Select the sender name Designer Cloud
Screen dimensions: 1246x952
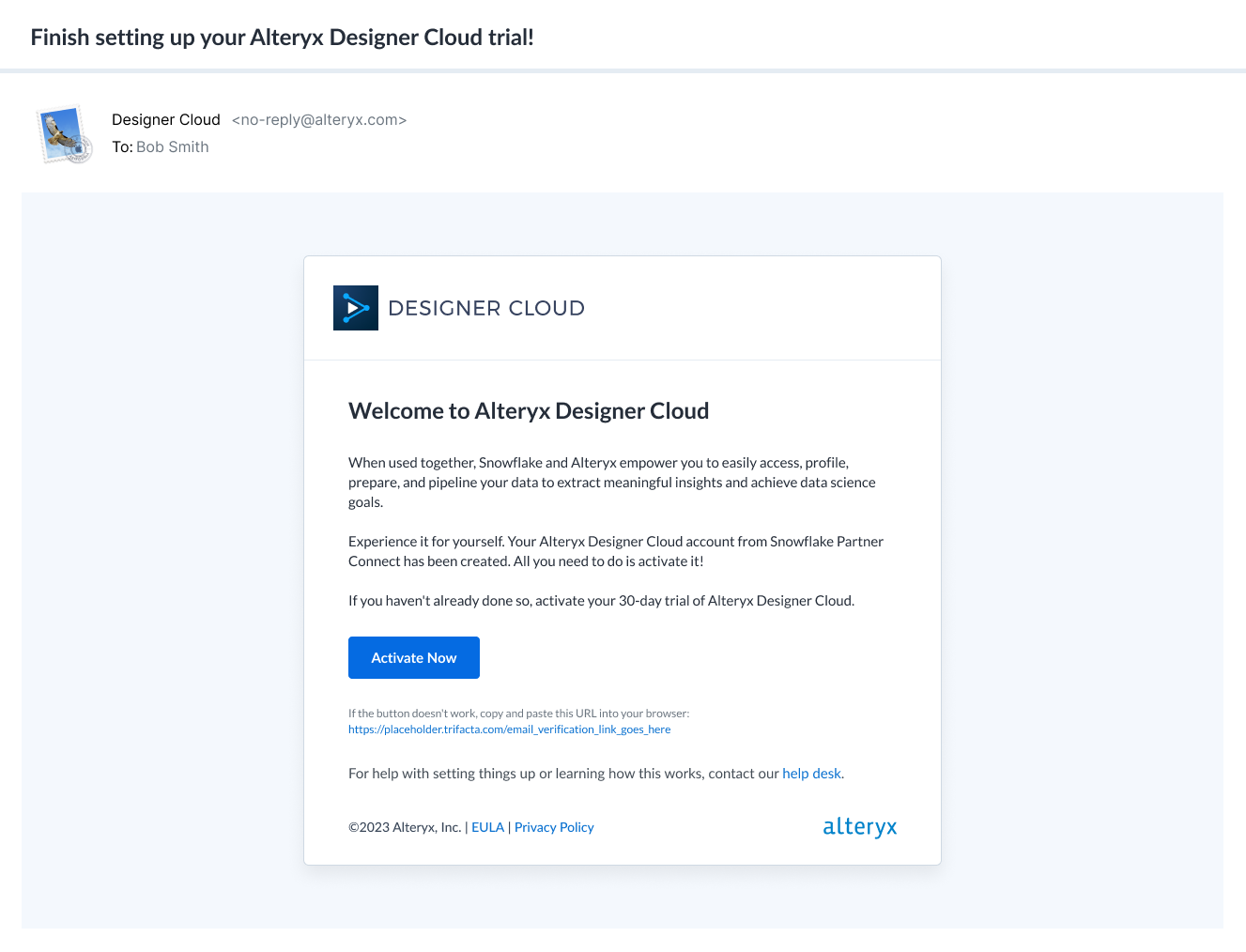tap(166, 119)
